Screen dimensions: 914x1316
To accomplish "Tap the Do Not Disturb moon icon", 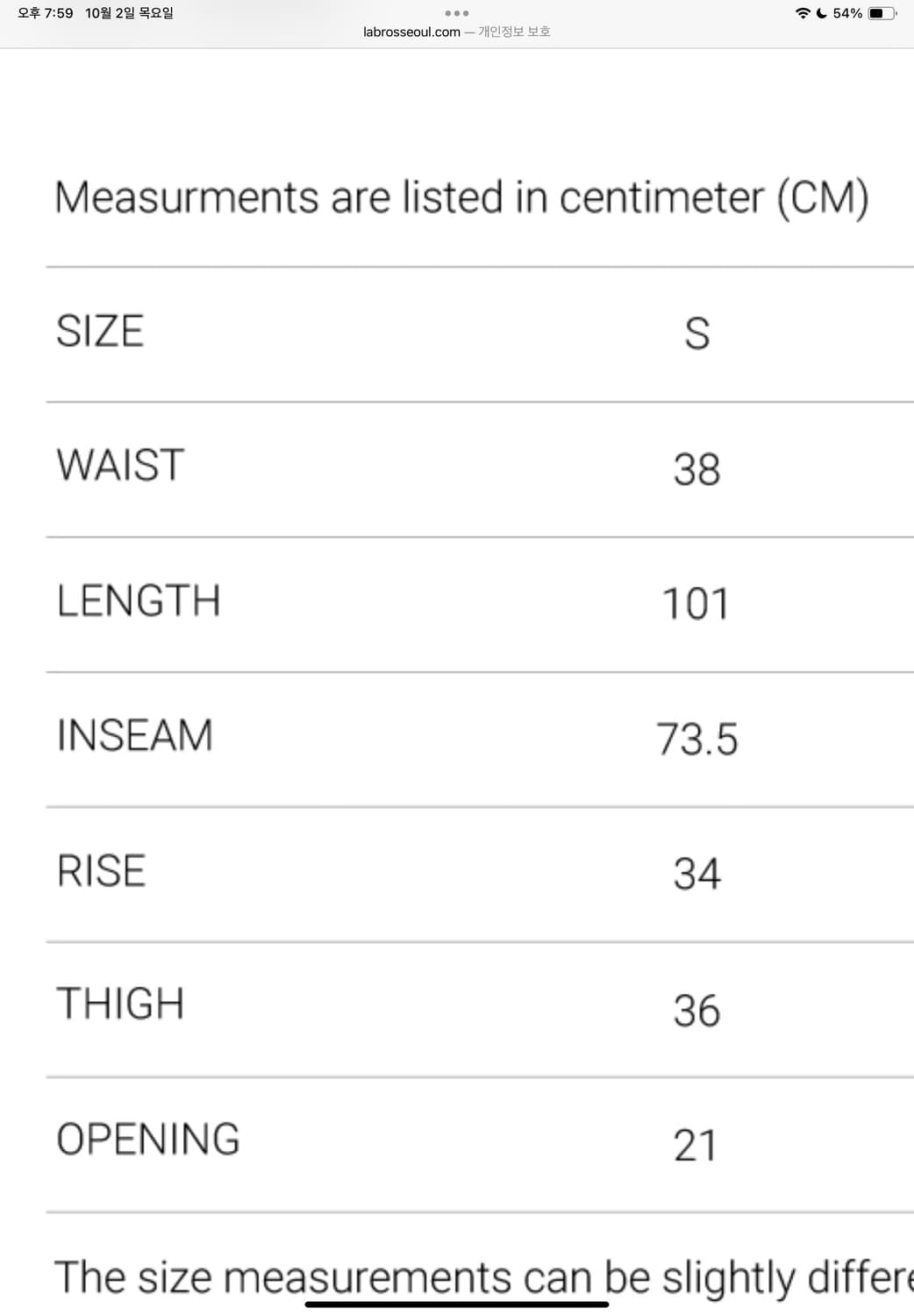I will pyautogui.click(x=821, y=13).
